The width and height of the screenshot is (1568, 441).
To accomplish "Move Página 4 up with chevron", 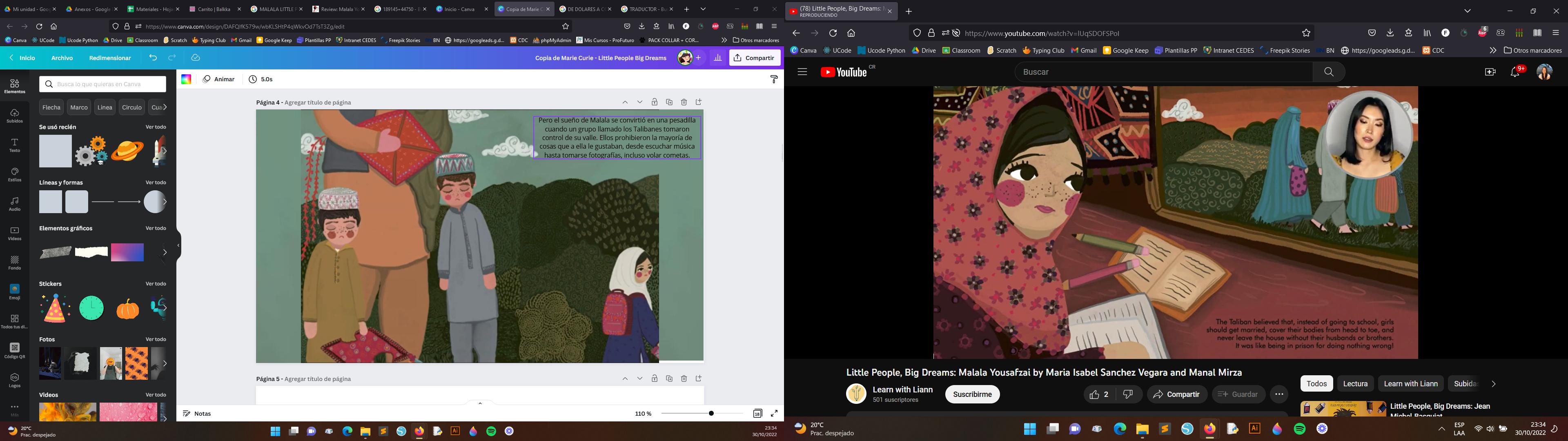I will (625, 102).
